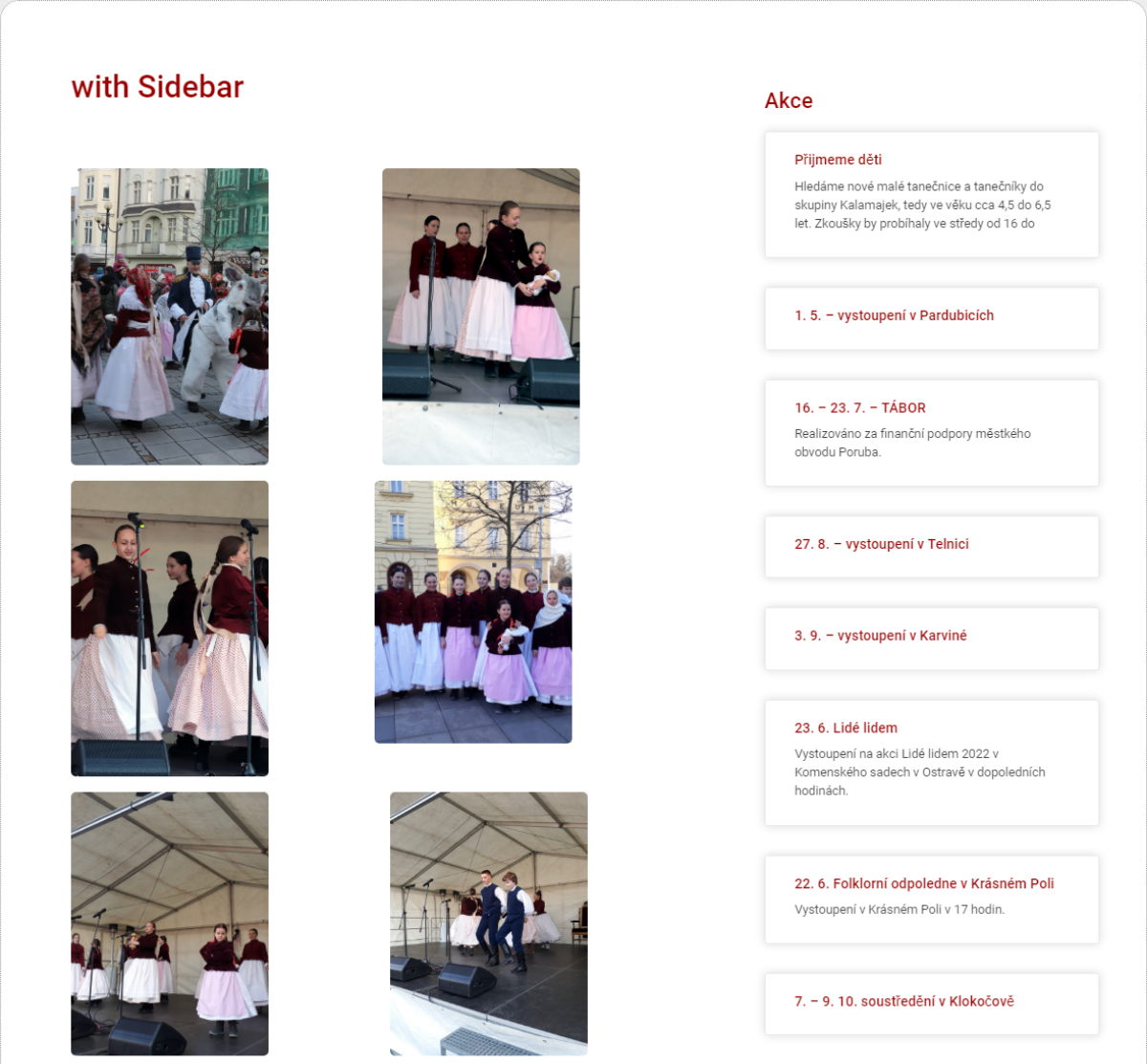Viewport: 1147px width, 1064px height.
Task: Click 'Vystoupení v Krásném Poli v 17 hodin' text
Action: click(x=899, y=909)
